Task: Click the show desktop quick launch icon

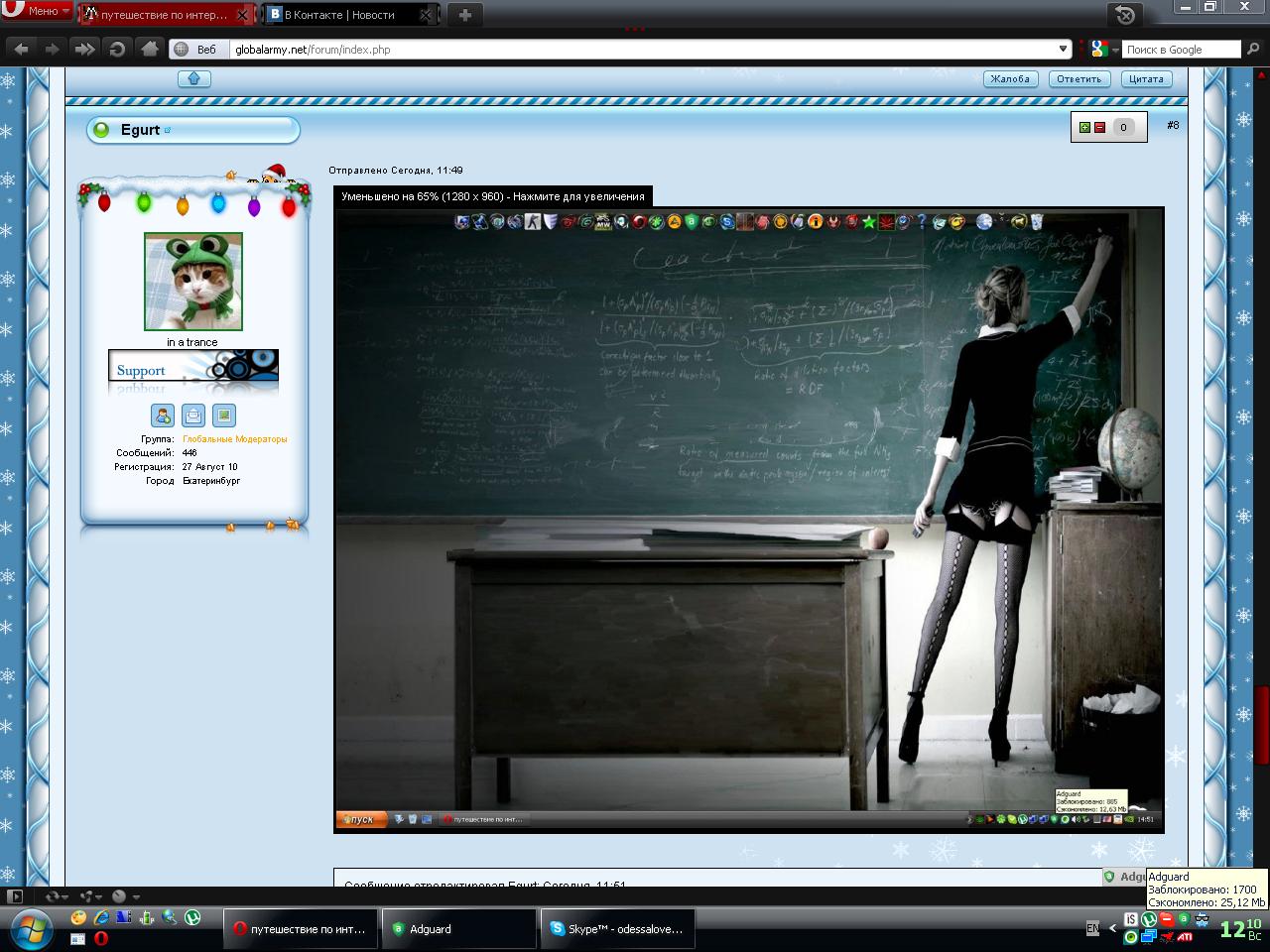Action: pos(78,938)
